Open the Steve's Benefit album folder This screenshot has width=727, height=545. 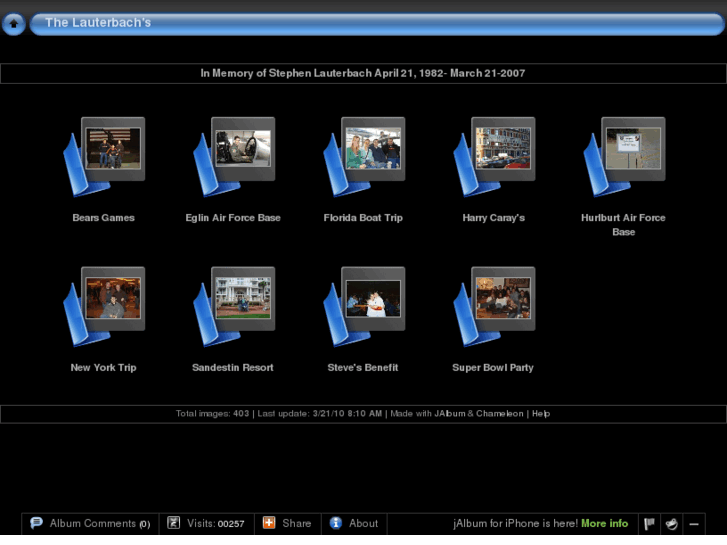(x=363, y=307)
